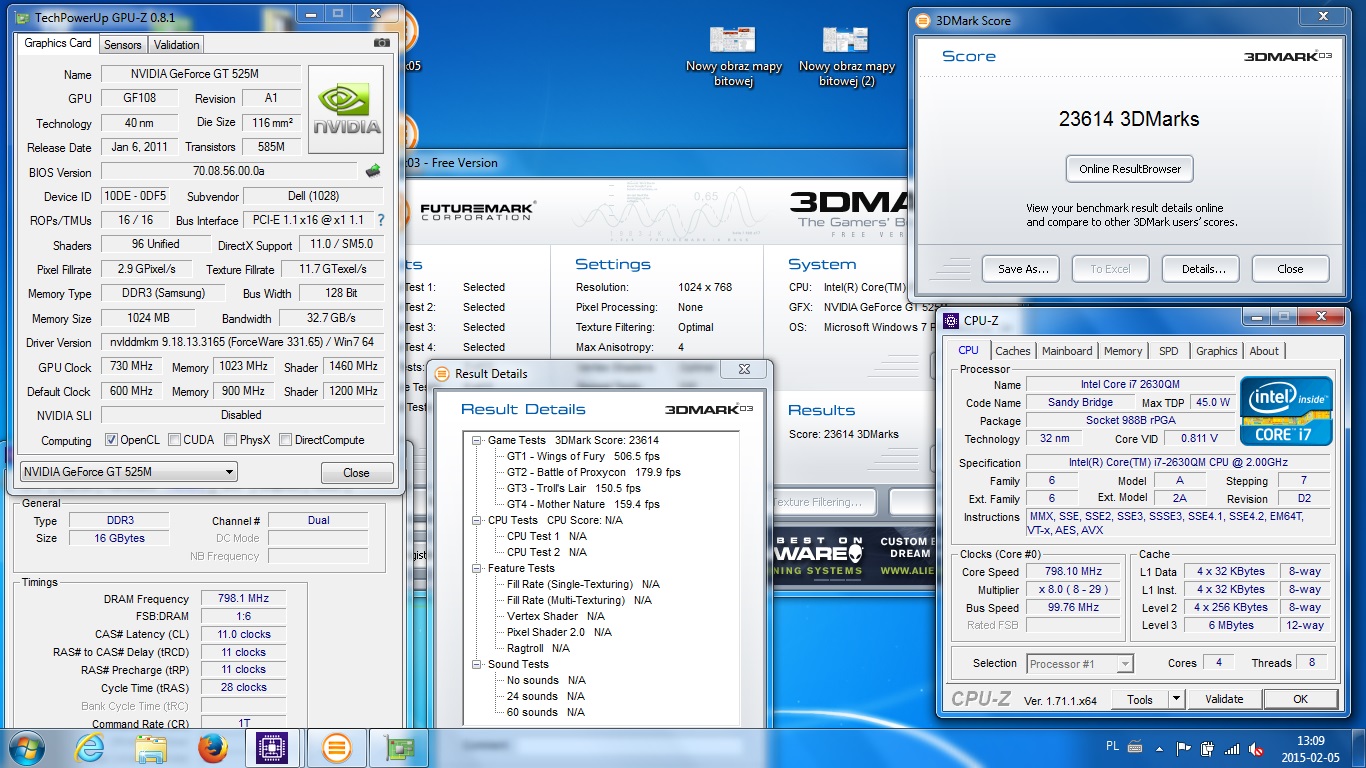This screenshot has width=1366, height=768.
Task: Select GT2 - Battle of Proxycon row
Action: click(x=593, y=472)
